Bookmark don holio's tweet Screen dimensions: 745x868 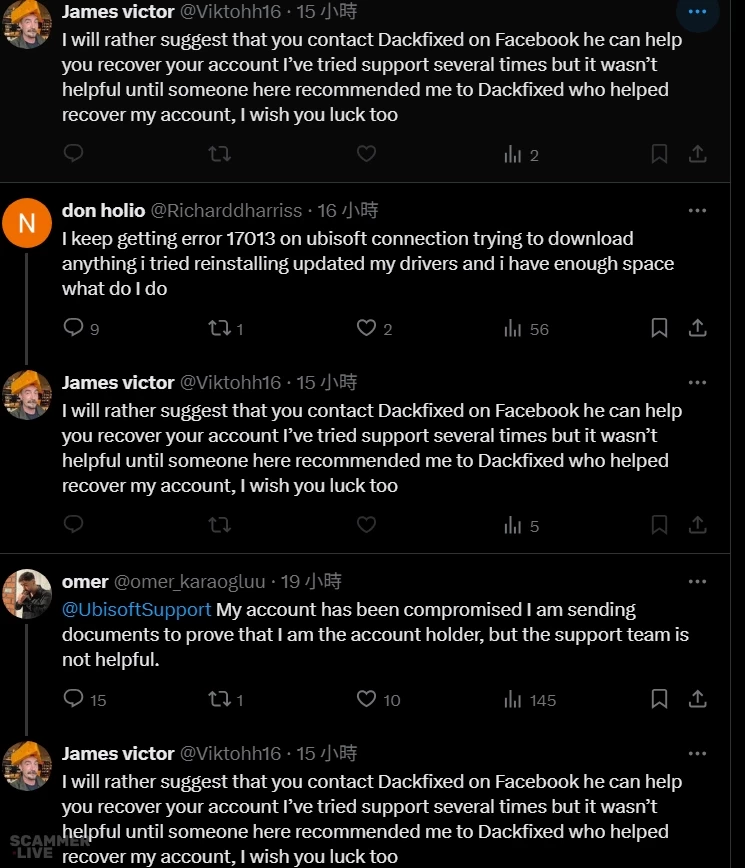659,328
